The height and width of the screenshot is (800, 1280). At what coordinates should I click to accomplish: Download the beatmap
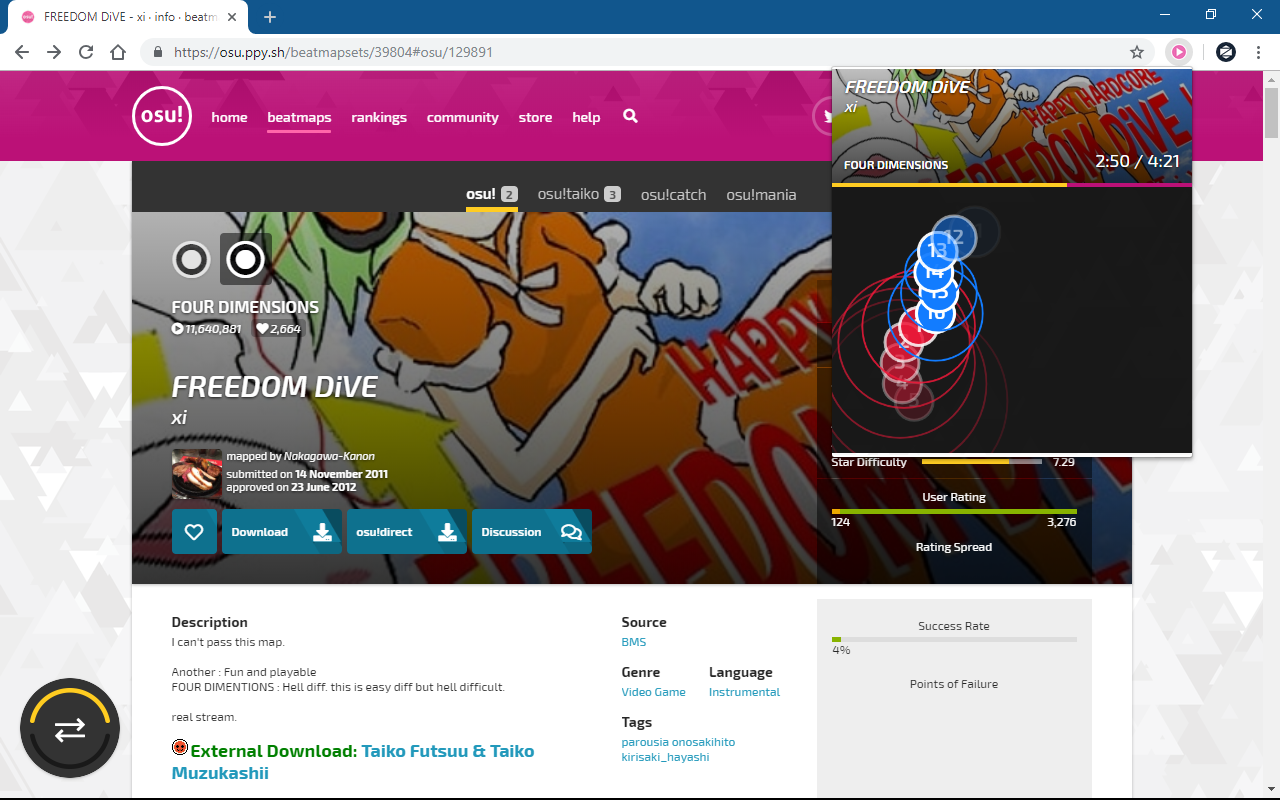pyautogui.click(x=282, y=532)
